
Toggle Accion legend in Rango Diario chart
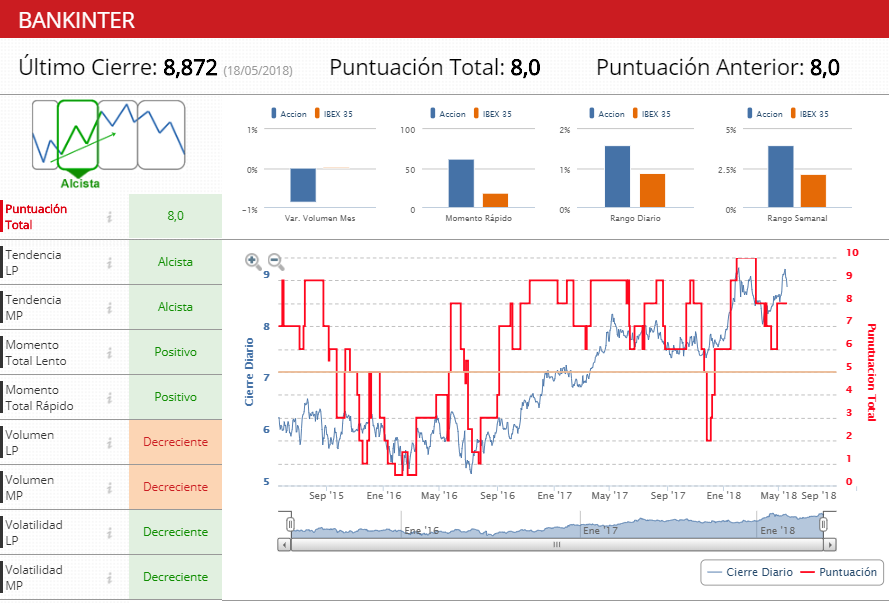(607, 114)
